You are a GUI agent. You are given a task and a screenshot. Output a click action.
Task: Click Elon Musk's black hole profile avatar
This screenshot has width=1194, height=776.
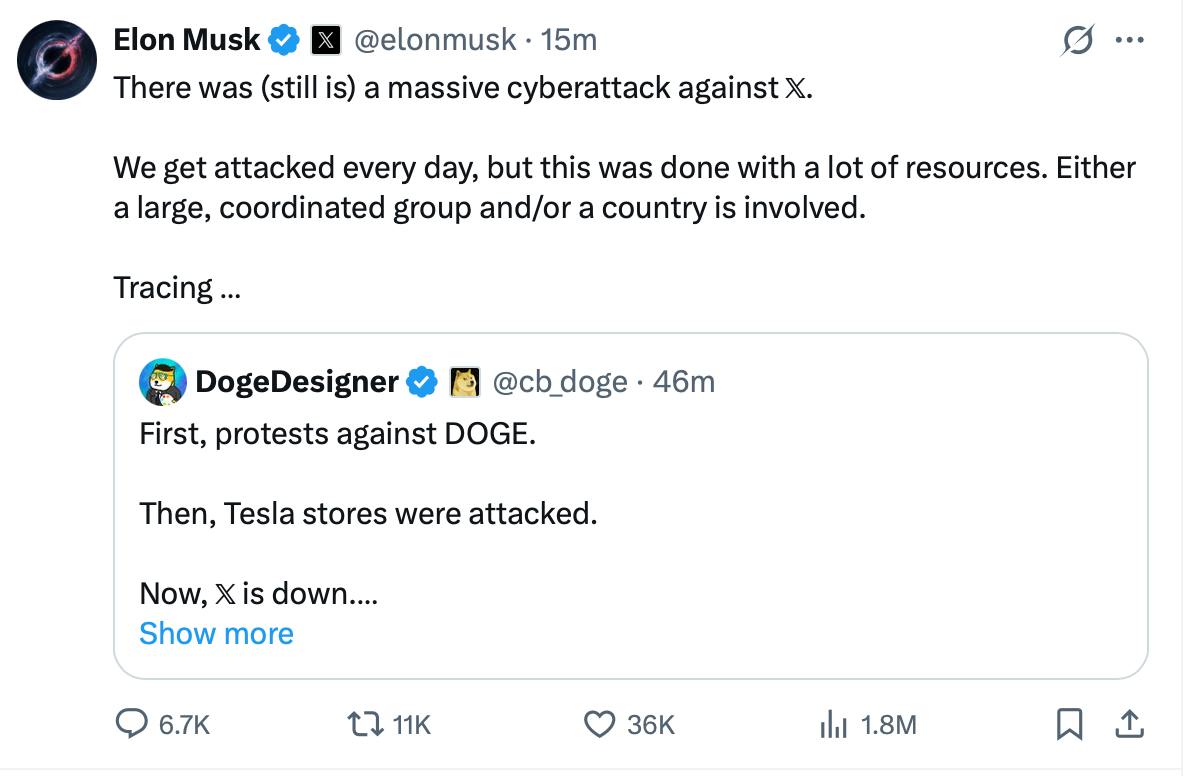(56, 59)
